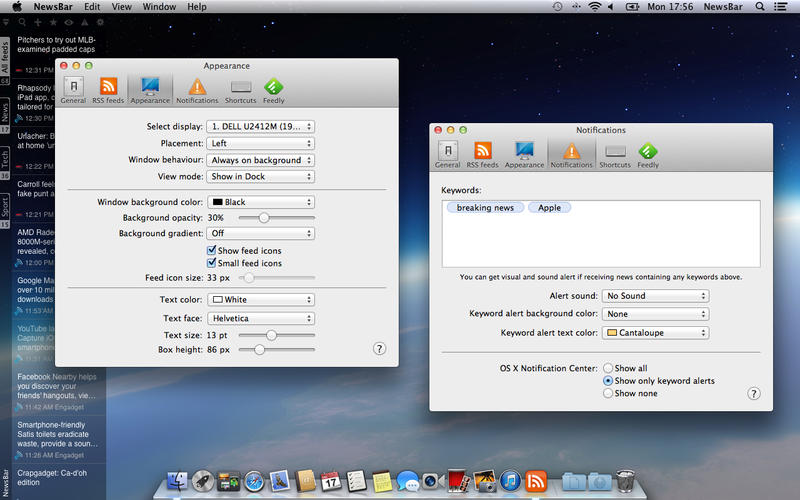Viewport: 800px width, 500px height.
Task: Click the Apple keyword token
Action: coord(549,208)
